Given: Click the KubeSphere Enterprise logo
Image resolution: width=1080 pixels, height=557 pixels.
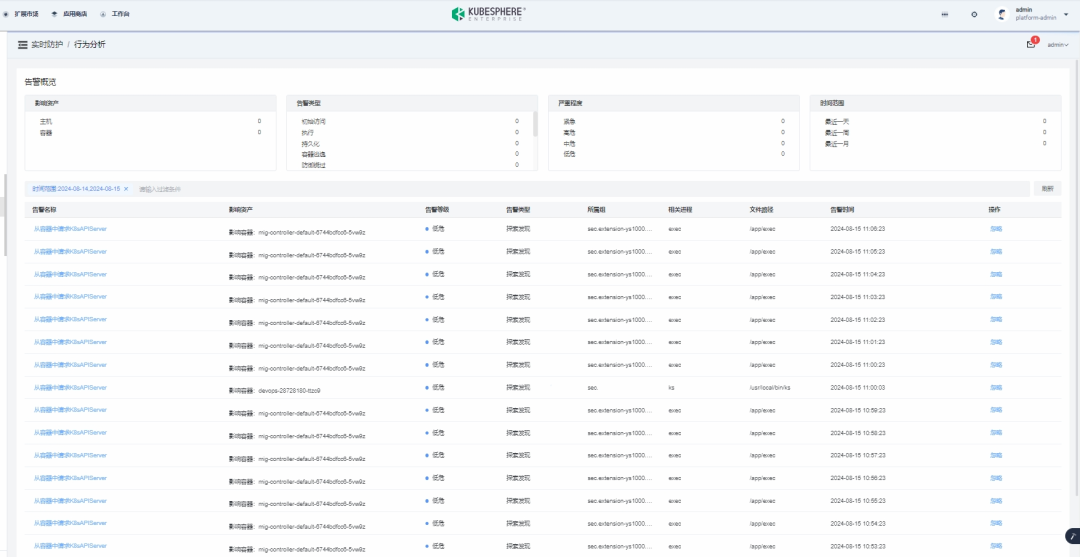Looking at the screenshot, I should [489, 14].
